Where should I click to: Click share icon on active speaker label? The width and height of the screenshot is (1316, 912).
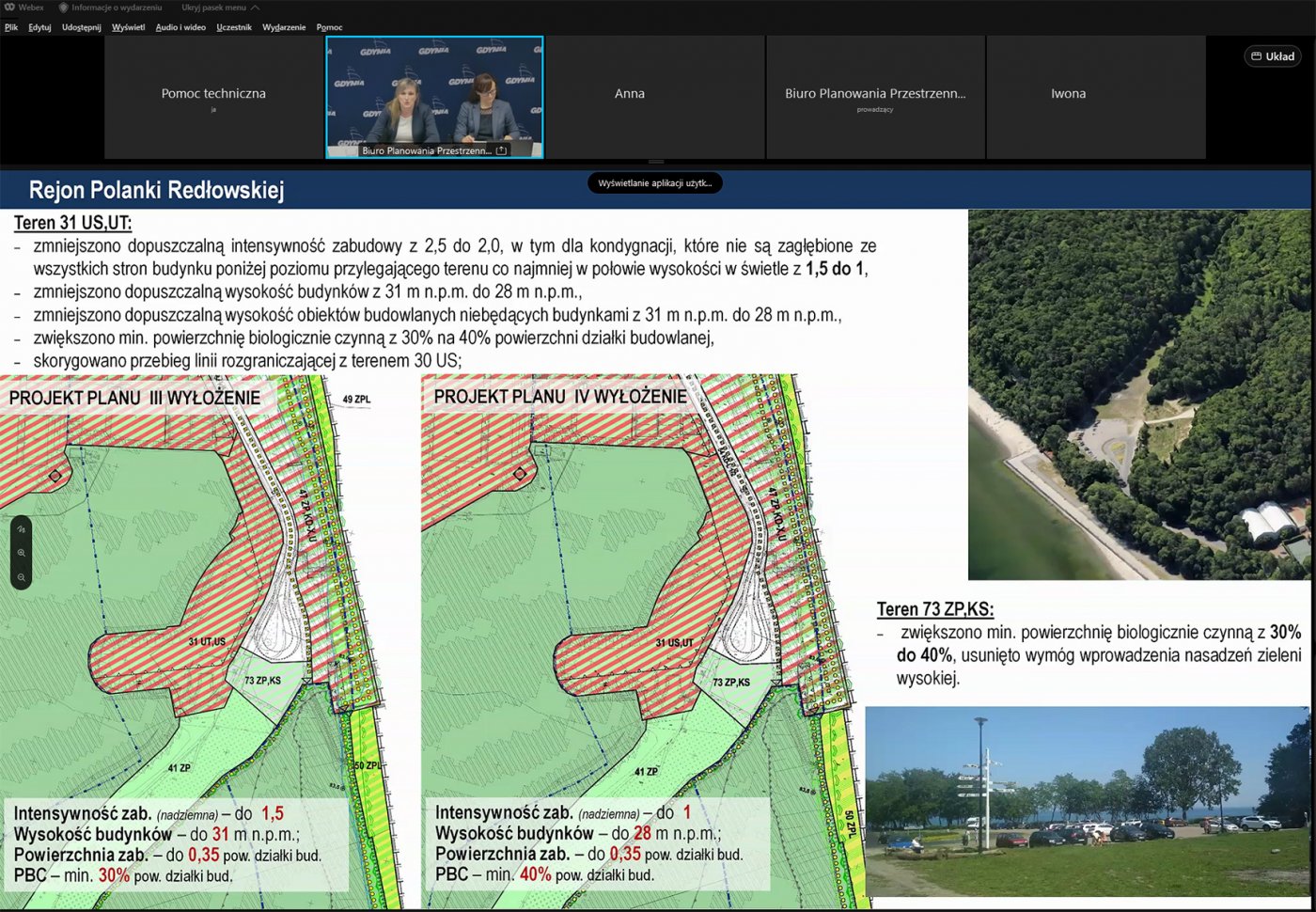click(501, 150)
